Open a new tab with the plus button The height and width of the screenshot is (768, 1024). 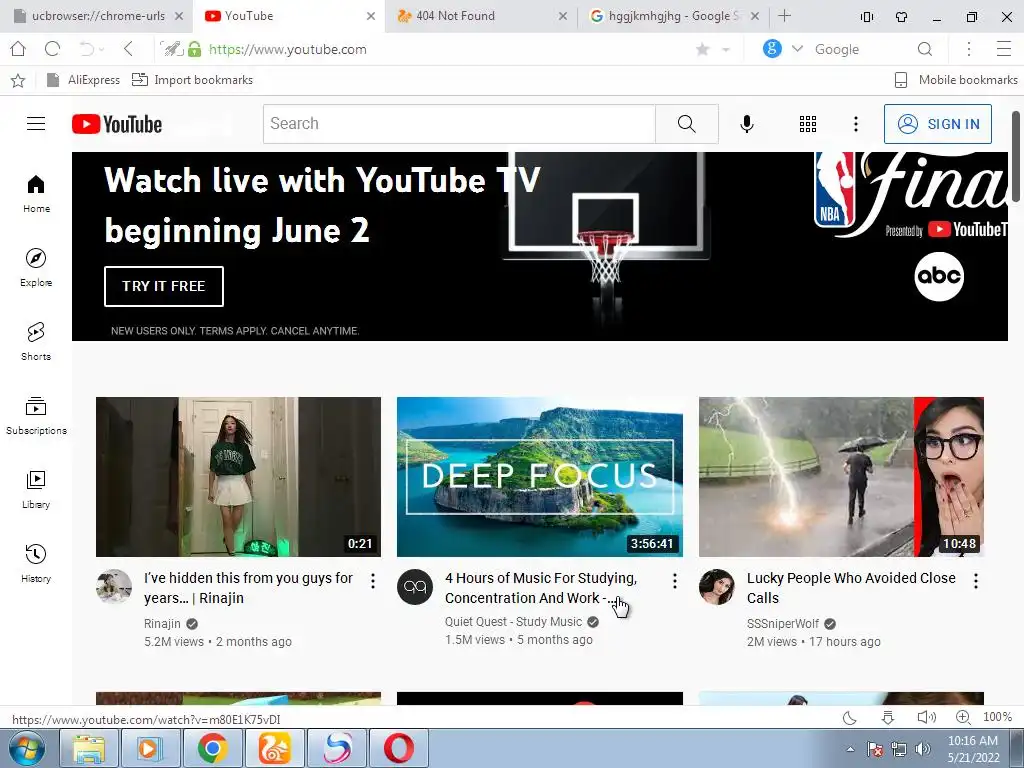tap(785, 16)
